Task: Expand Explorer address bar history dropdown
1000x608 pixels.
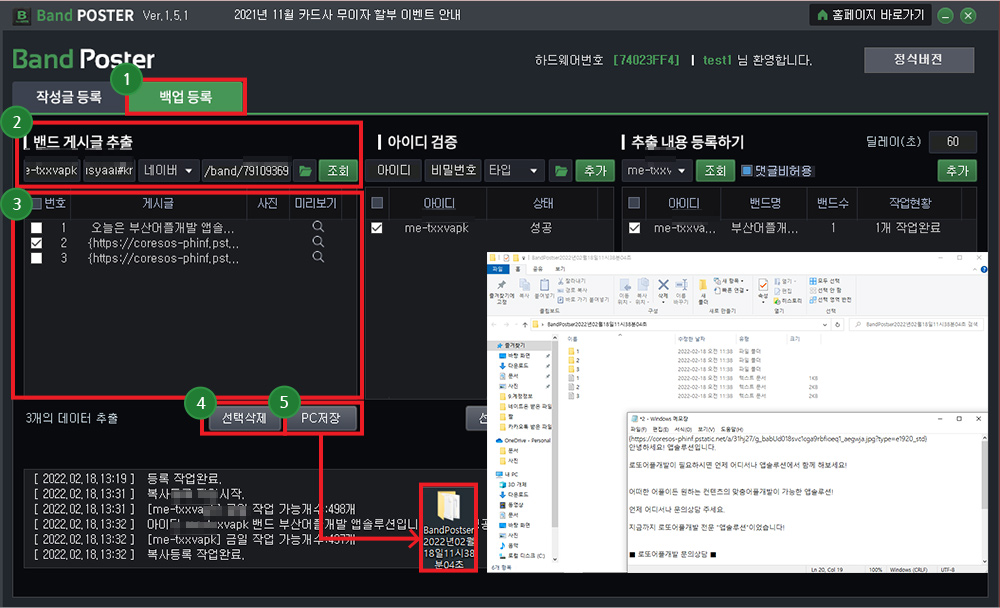Action: coord(825,324)
